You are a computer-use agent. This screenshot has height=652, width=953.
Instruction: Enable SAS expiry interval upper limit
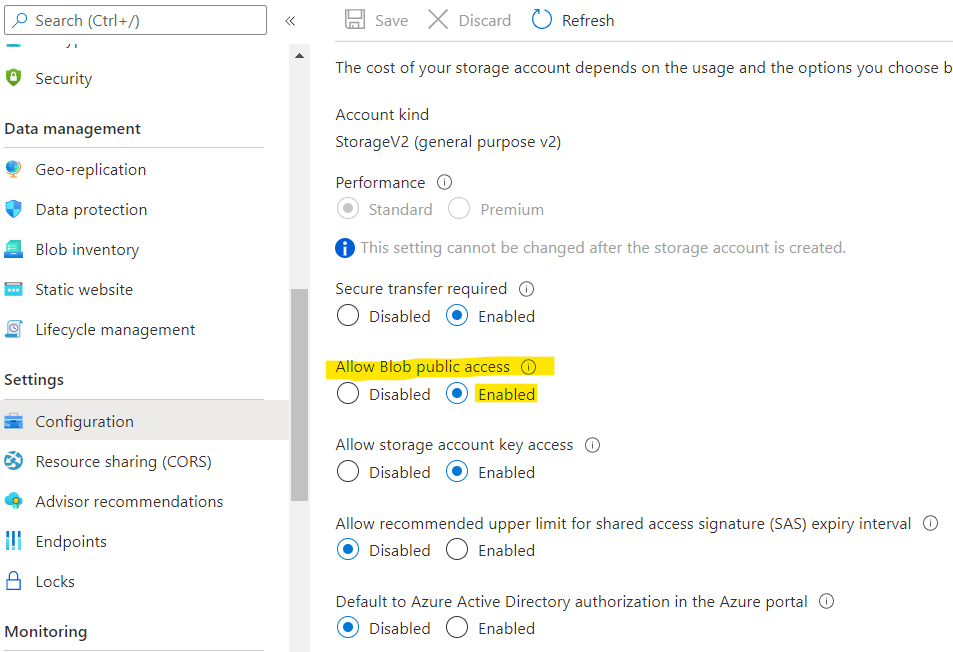[x=457, y=550]
